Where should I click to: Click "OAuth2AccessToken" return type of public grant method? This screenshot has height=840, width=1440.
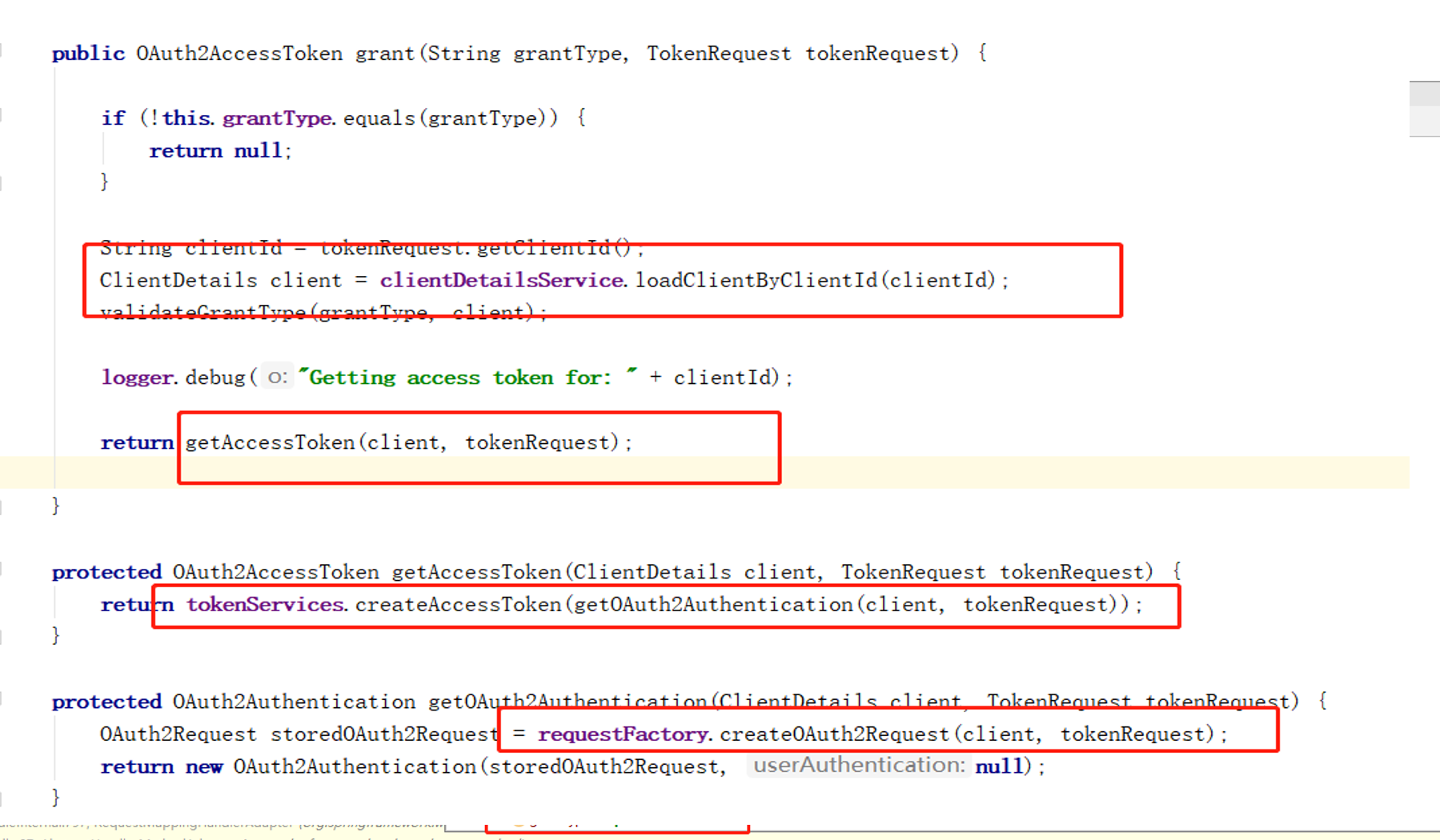[x=239, y=54]
